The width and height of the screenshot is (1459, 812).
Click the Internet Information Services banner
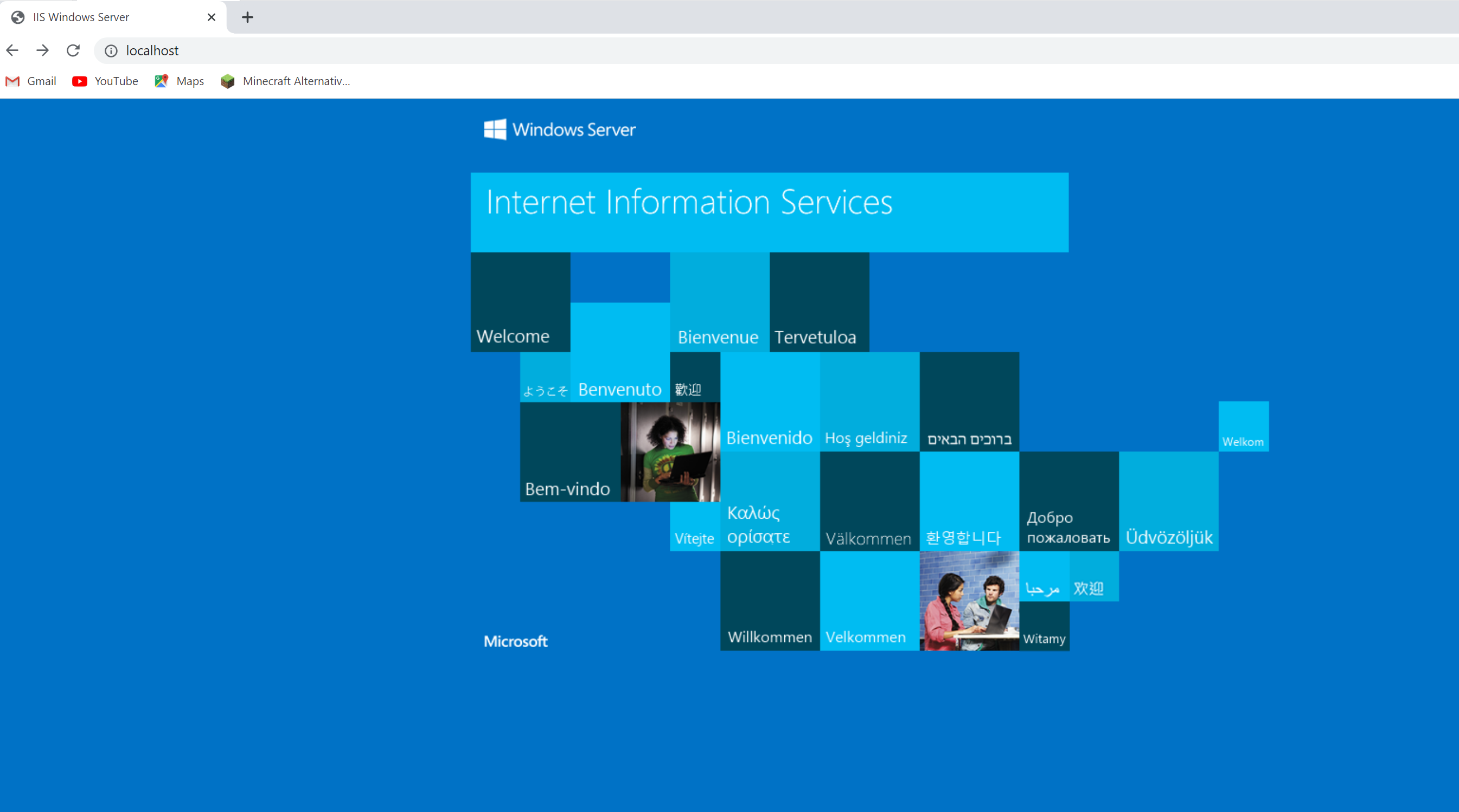[769, 212]
